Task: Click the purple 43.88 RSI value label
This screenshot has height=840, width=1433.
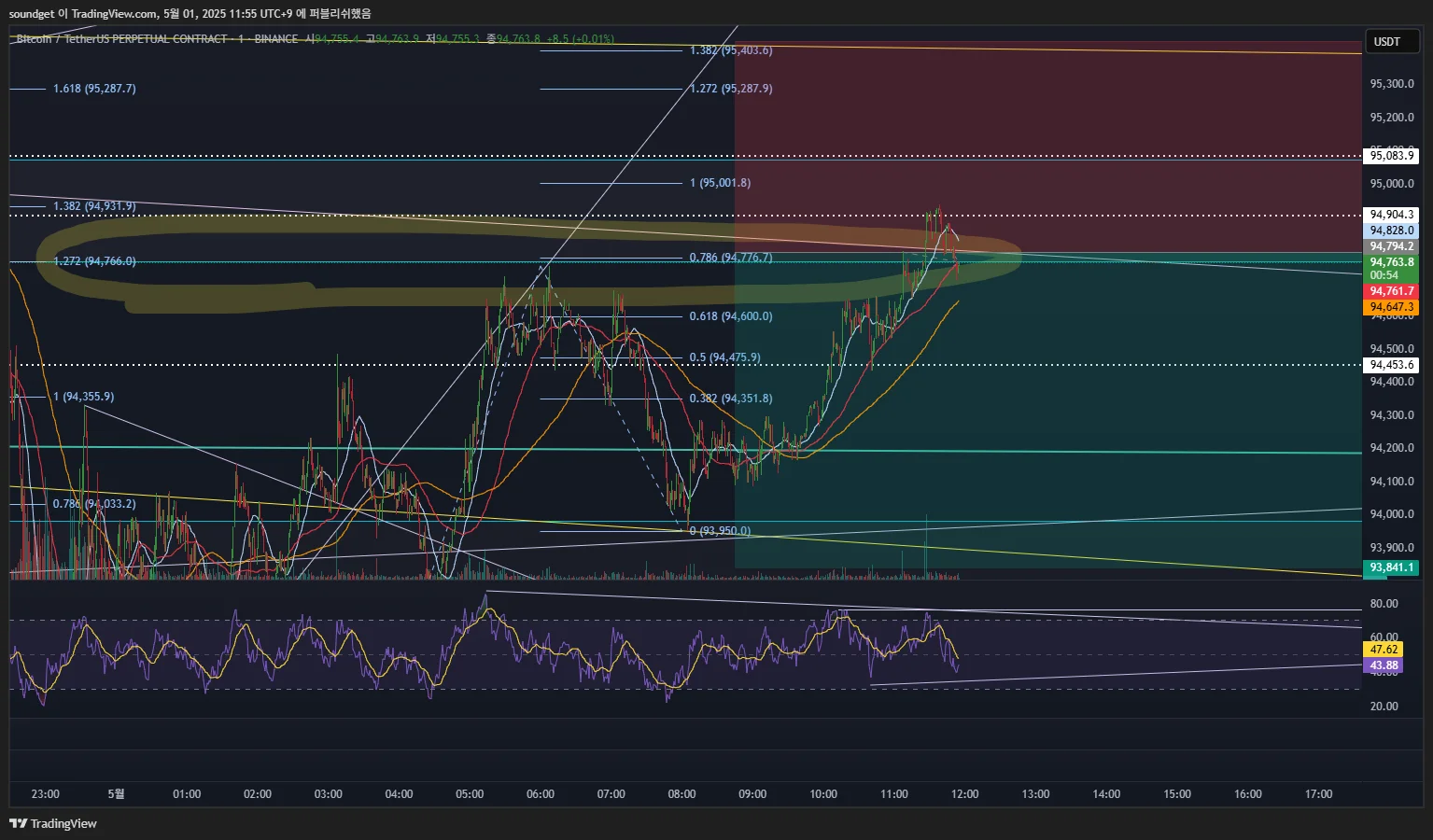Action: [x=1384, y=666]
